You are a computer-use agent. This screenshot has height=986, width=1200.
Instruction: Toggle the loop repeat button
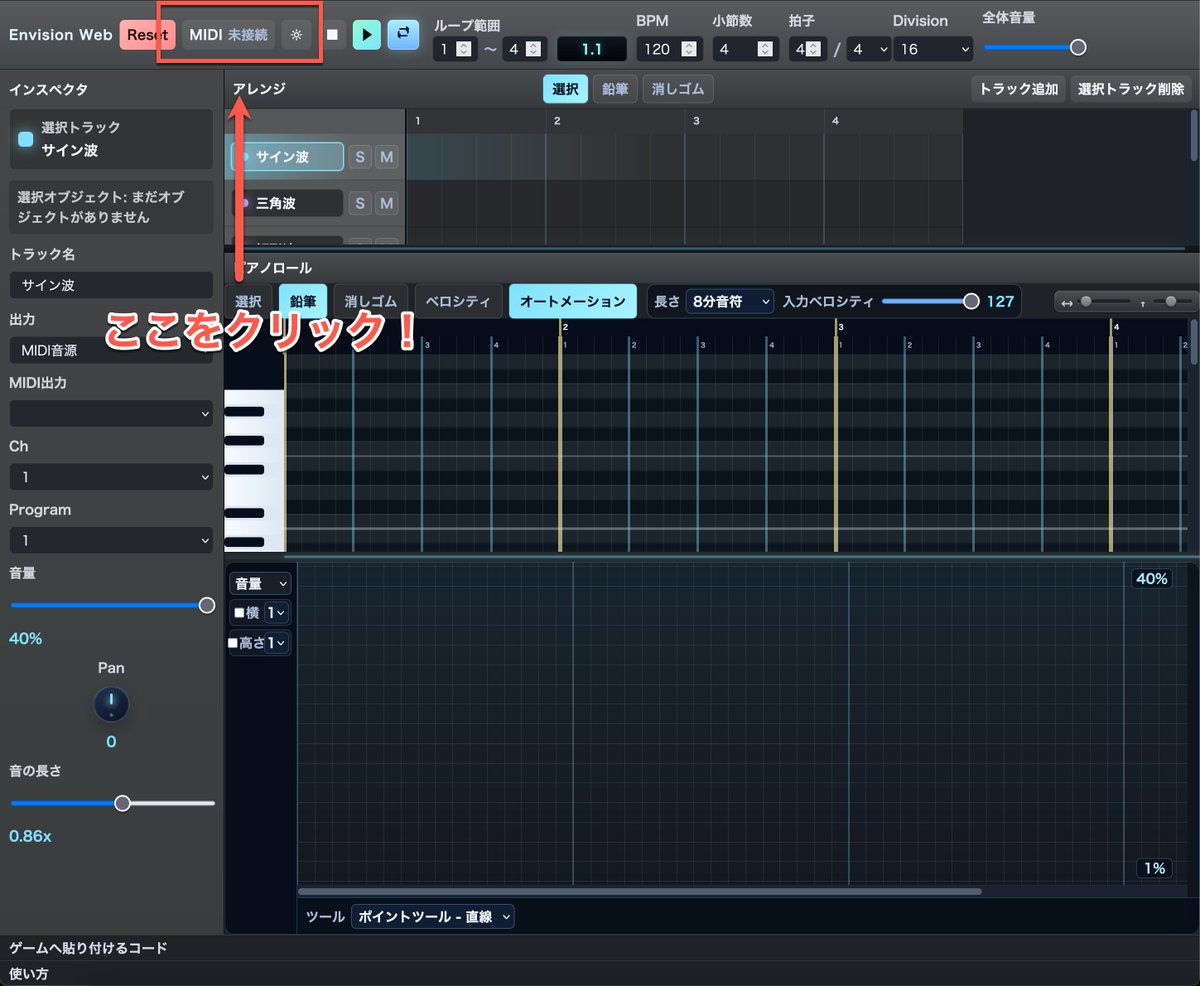[403, 34]
